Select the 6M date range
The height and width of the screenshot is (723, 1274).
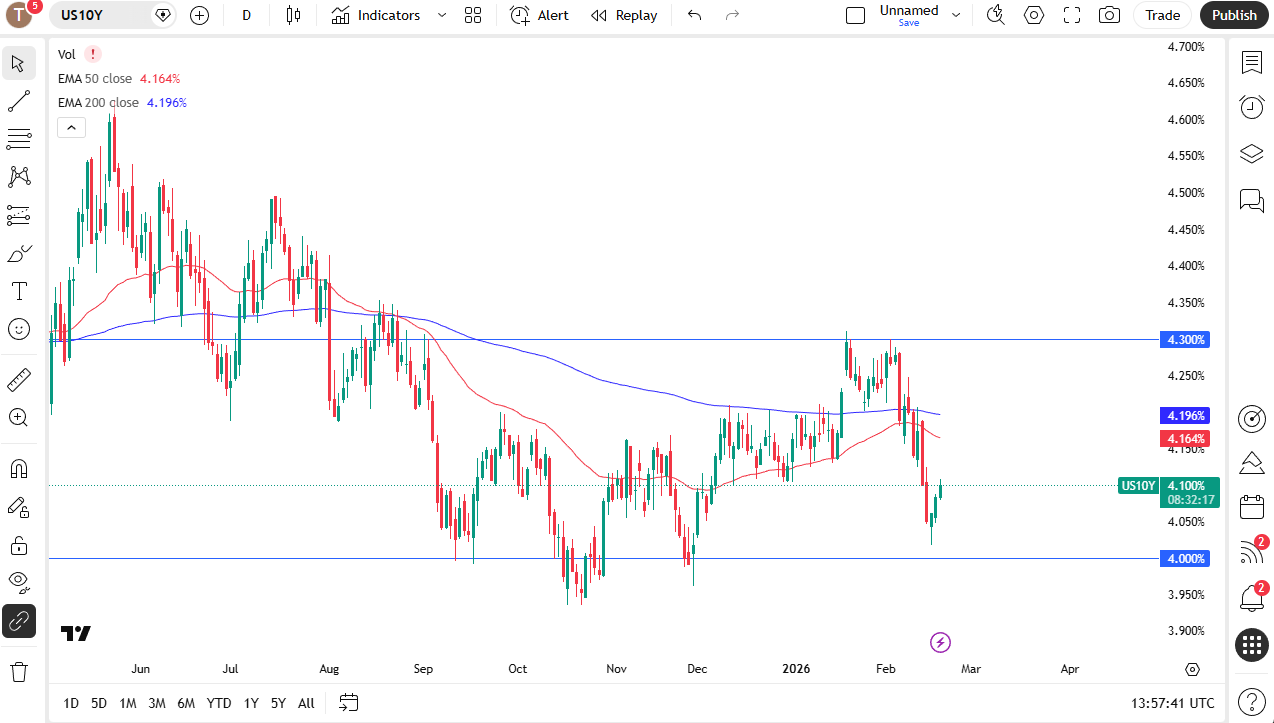[186, 703]
